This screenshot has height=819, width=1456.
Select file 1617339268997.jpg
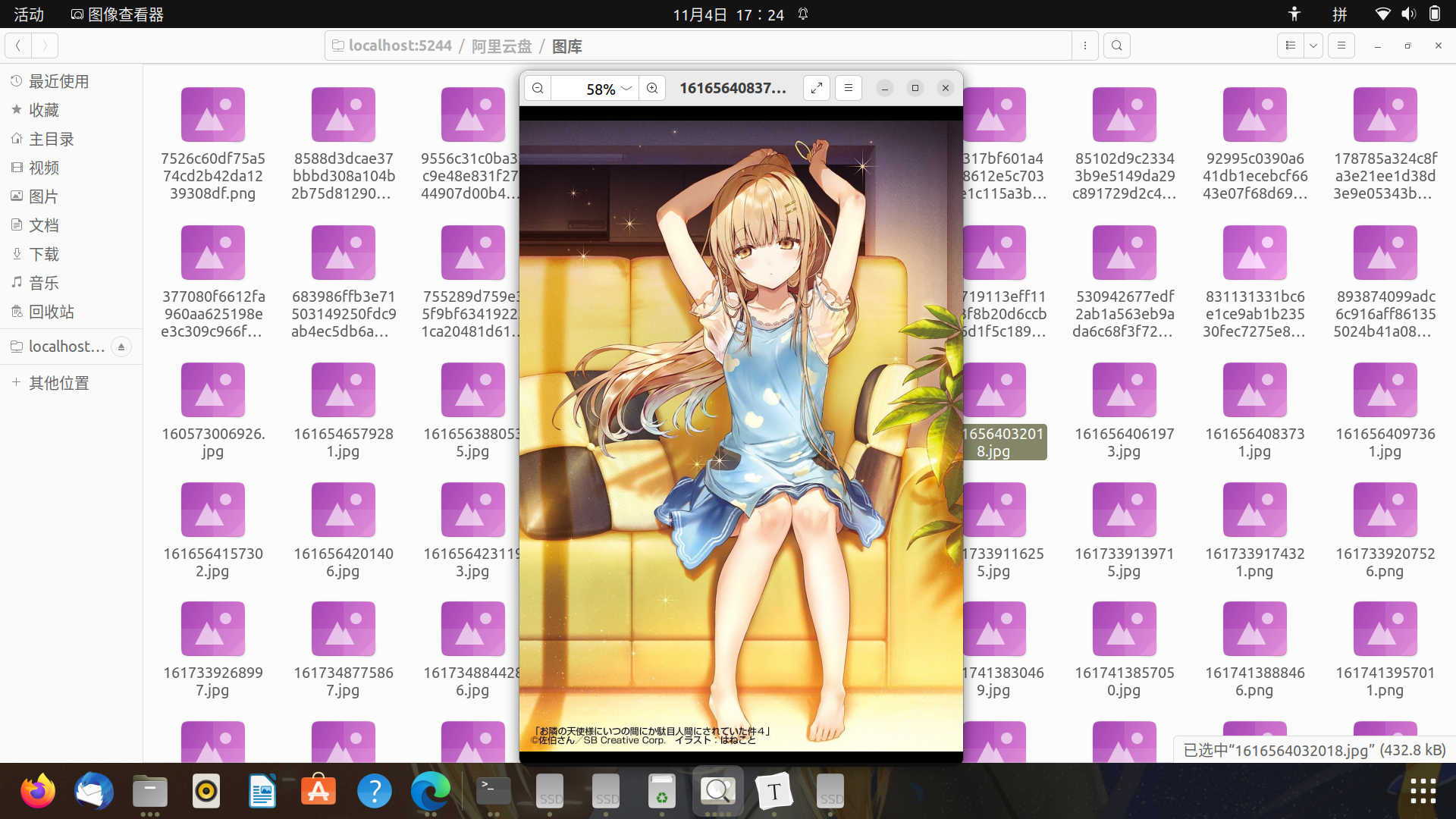pos(213,650)
